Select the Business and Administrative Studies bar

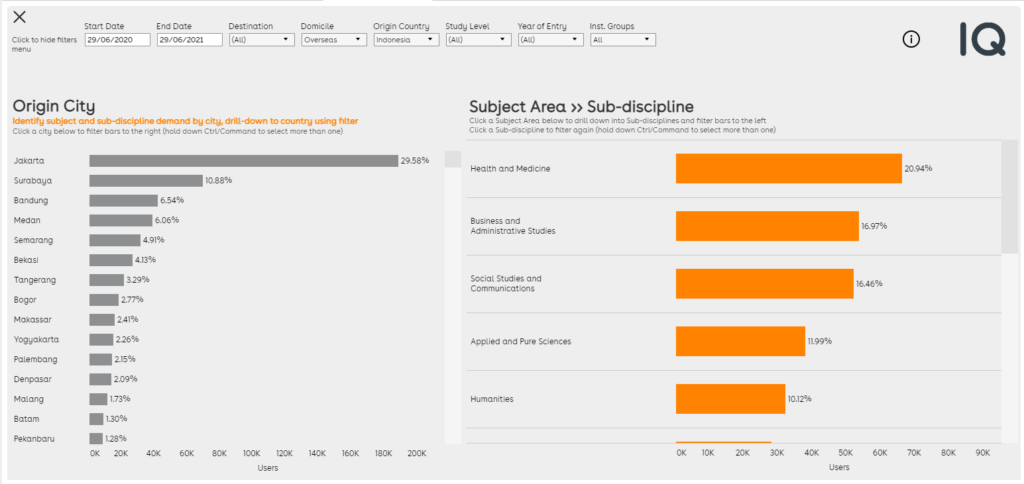(x=766, y=226)
